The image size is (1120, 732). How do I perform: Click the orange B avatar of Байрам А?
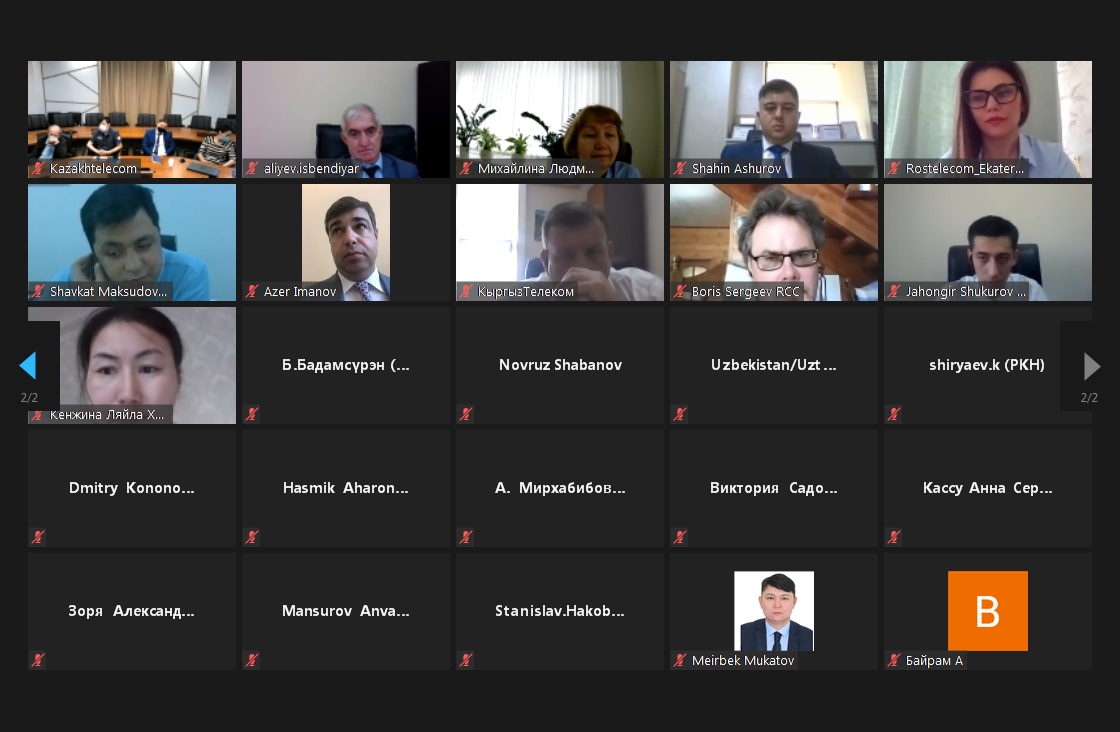987,611
